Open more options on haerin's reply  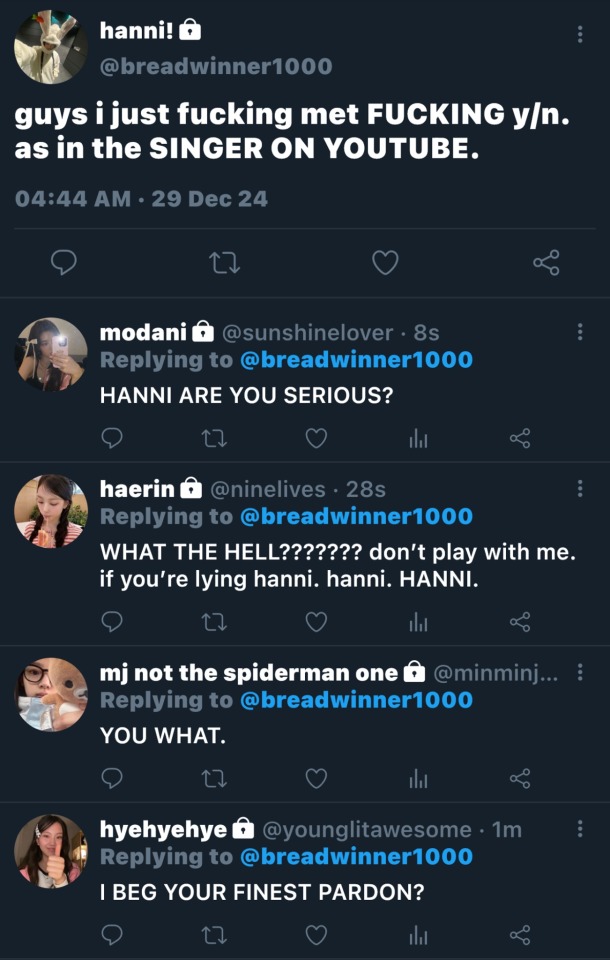[580, 489]
